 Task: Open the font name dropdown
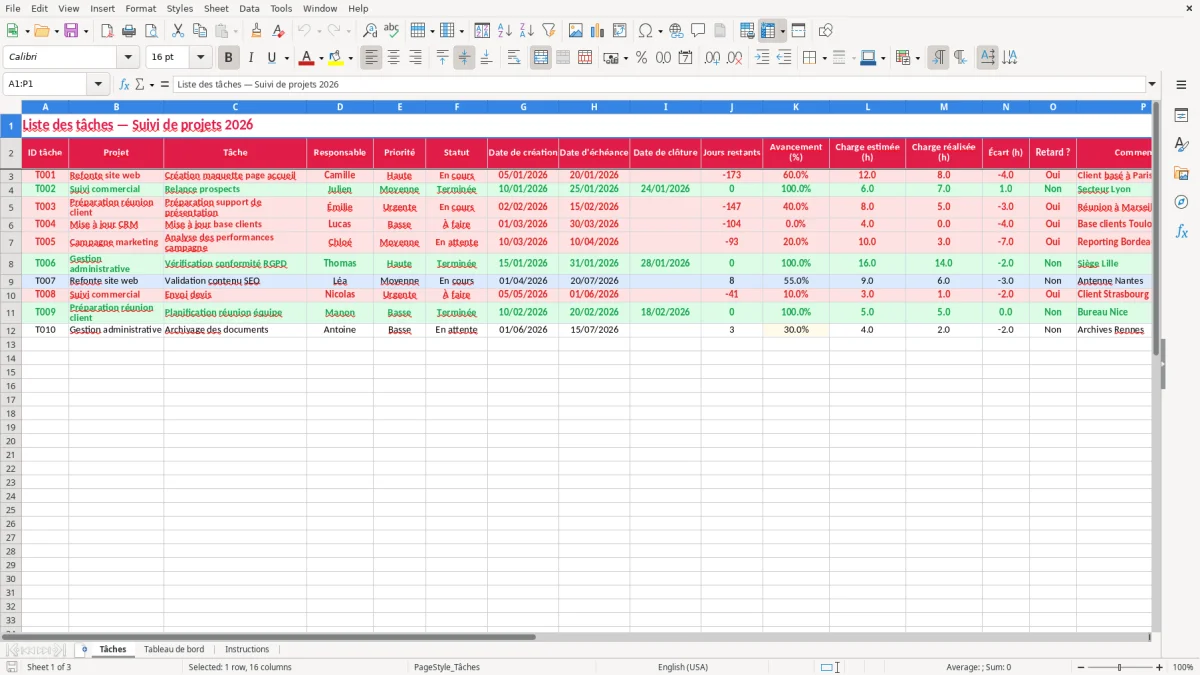(x=128, y=58)
